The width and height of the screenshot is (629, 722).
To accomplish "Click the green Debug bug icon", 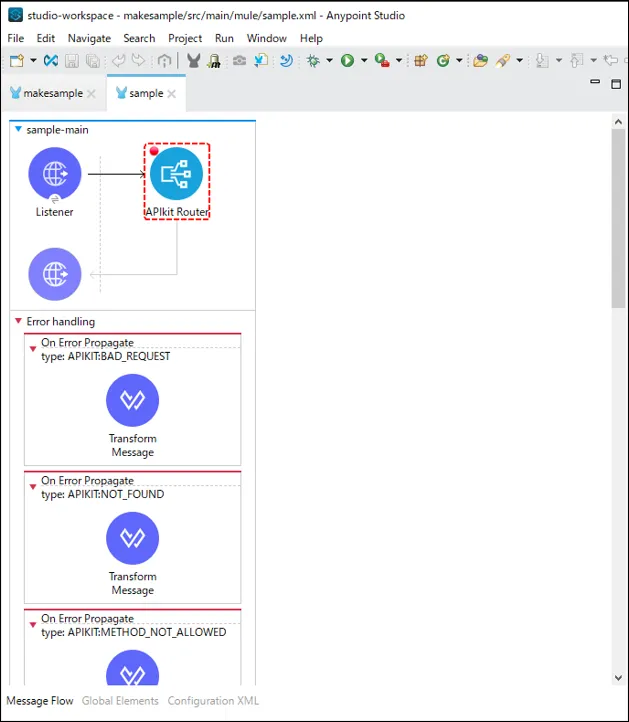I will pyautogui.click(x=313, y=60).
